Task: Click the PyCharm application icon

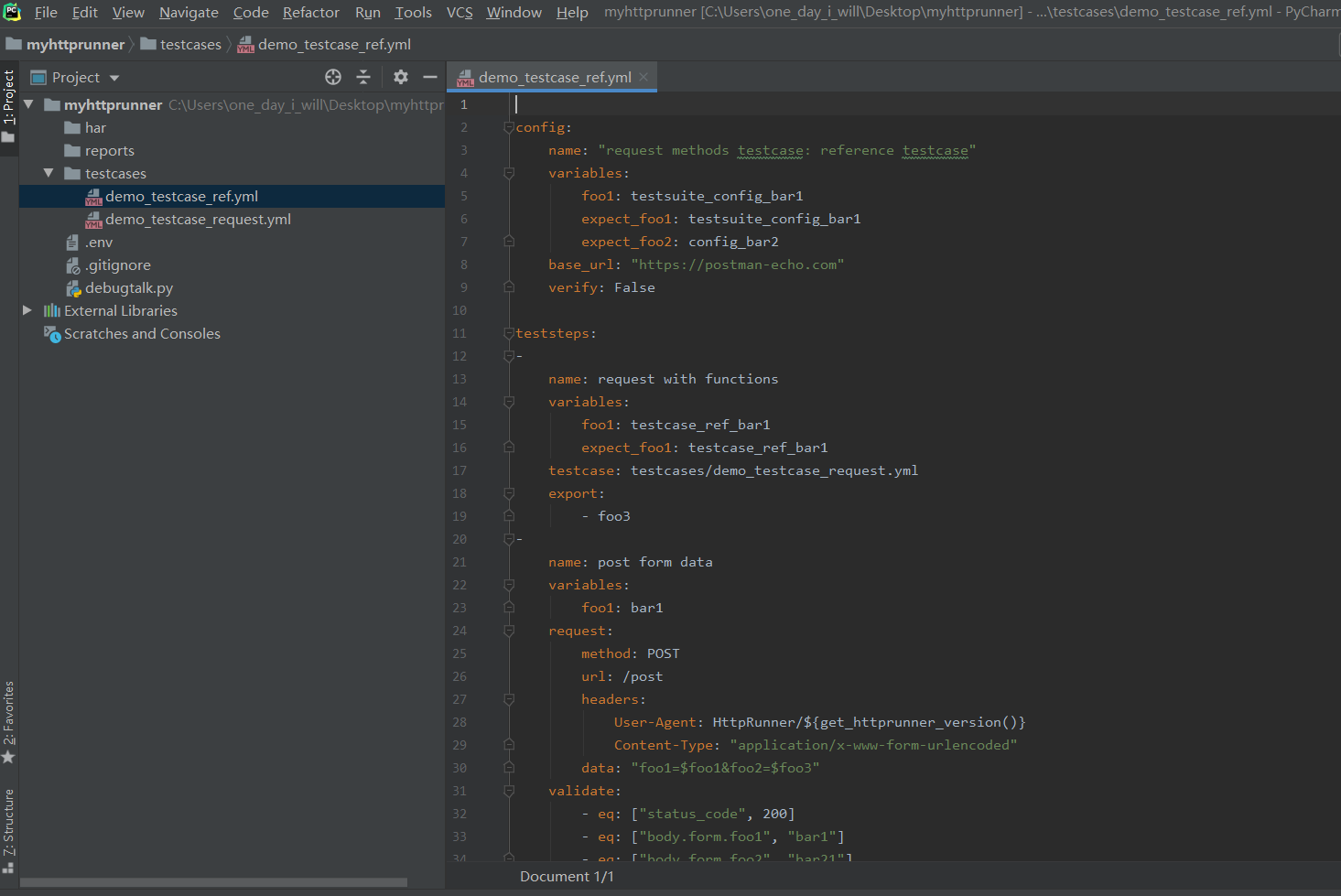Action: coord(12,12)
